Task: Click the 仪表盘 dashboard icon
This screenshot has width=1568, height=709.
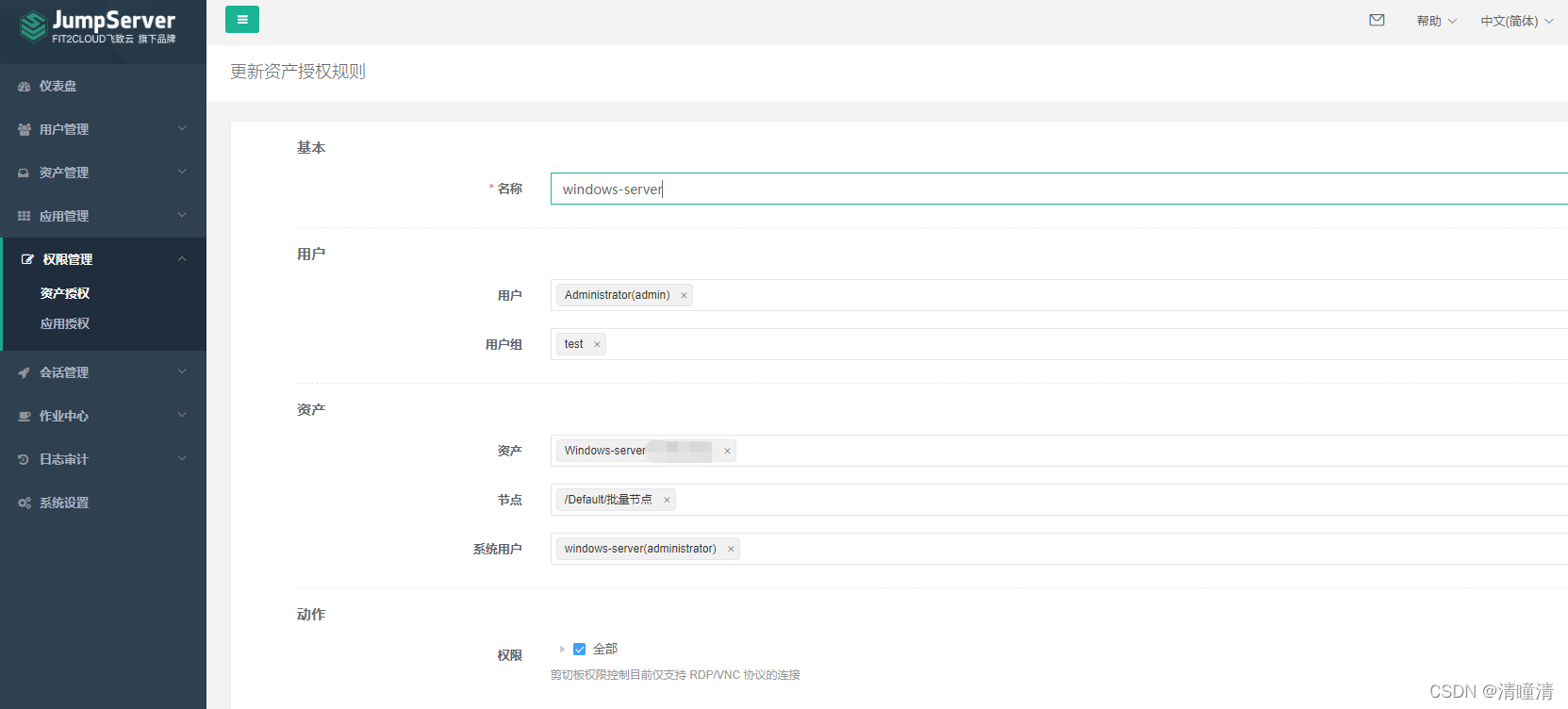Action: [25, 87]
